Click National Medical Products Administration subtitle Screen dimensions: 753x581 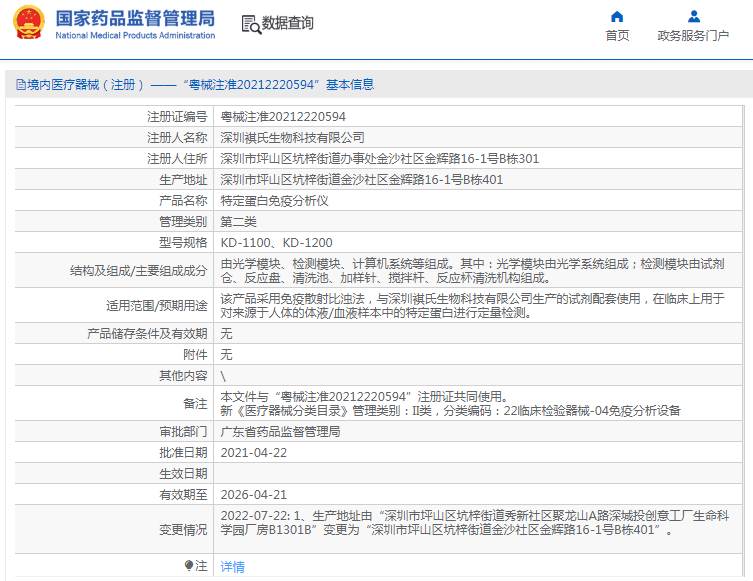[135, 36]
